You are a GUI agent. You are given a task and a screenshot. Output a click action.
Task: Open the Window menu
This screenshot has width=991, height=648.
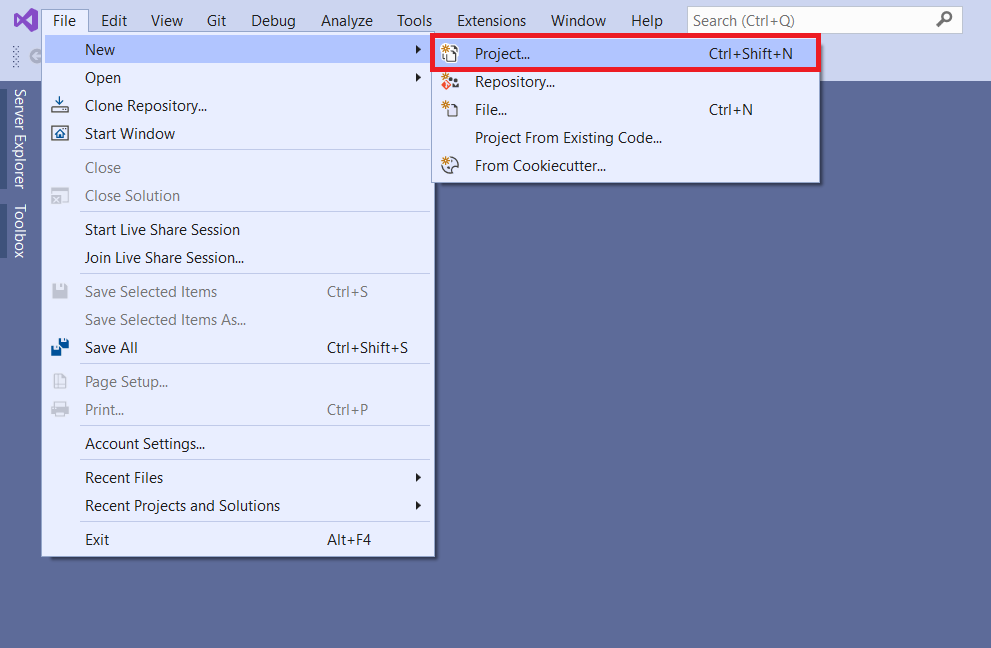(578, 21)
